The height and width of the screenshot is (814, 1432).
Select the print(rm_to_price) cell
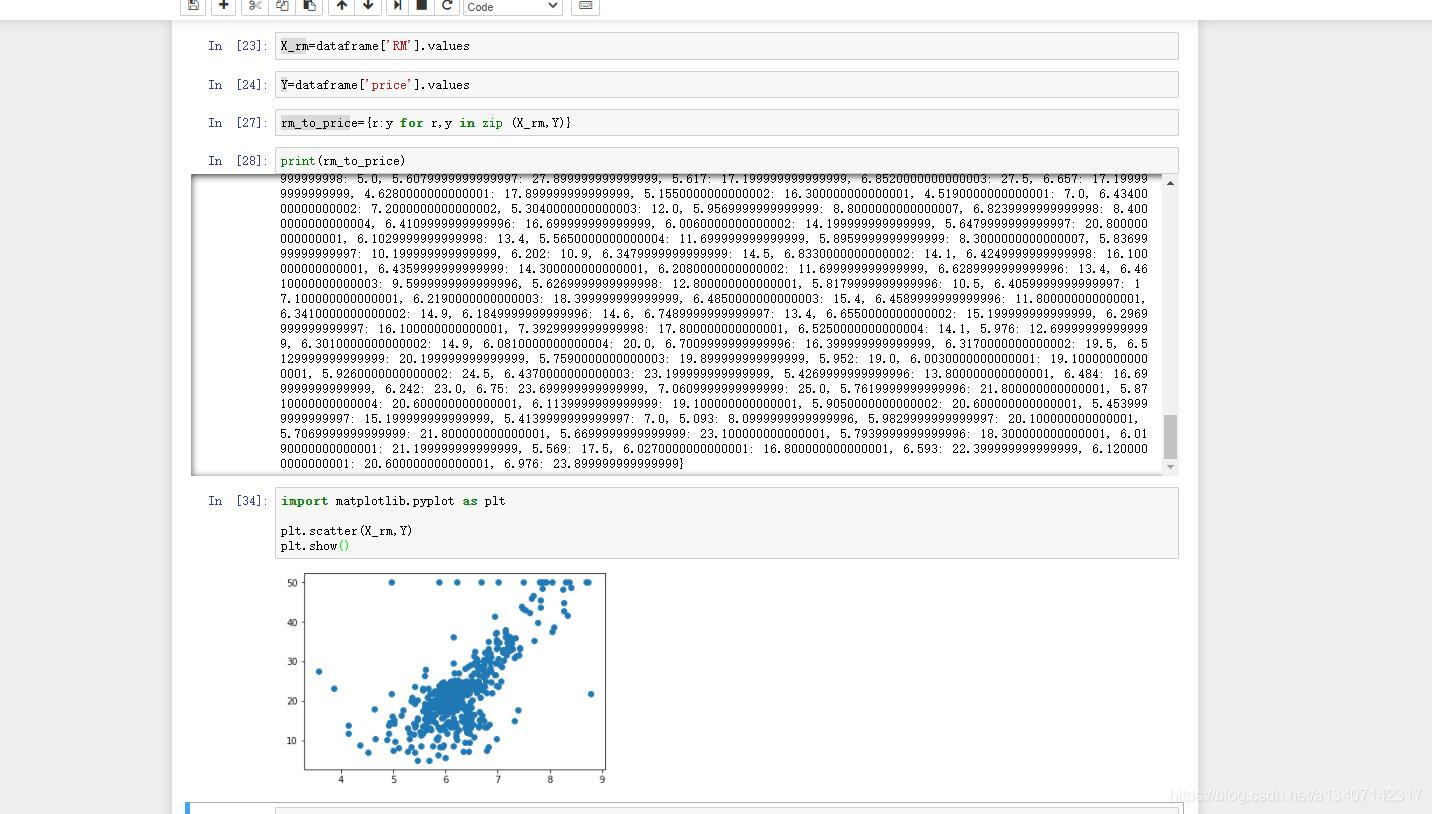pos(726,160)
